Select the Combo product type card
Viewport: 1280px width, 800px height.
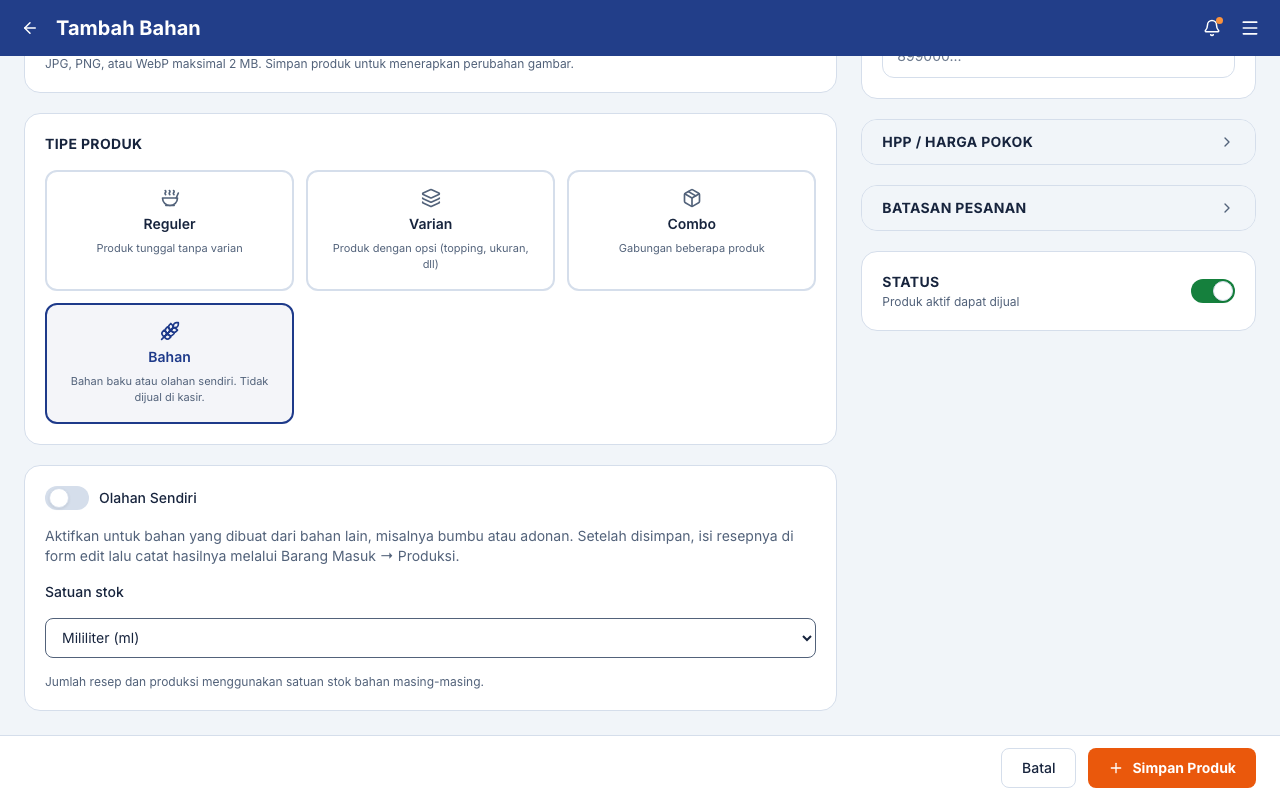692,231
